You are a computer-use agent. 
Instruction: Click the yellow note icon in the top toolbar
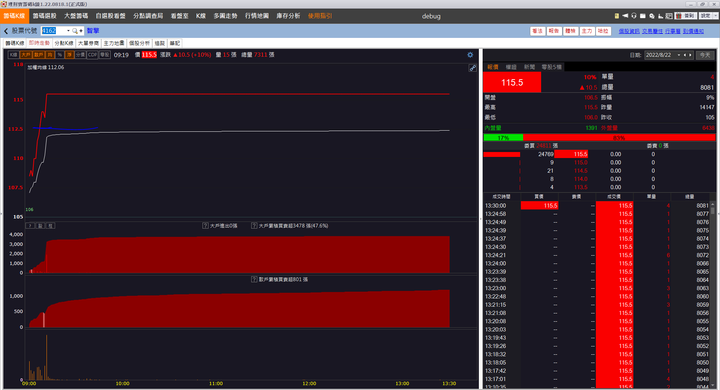pyautogui.click(x=617, y=16)
